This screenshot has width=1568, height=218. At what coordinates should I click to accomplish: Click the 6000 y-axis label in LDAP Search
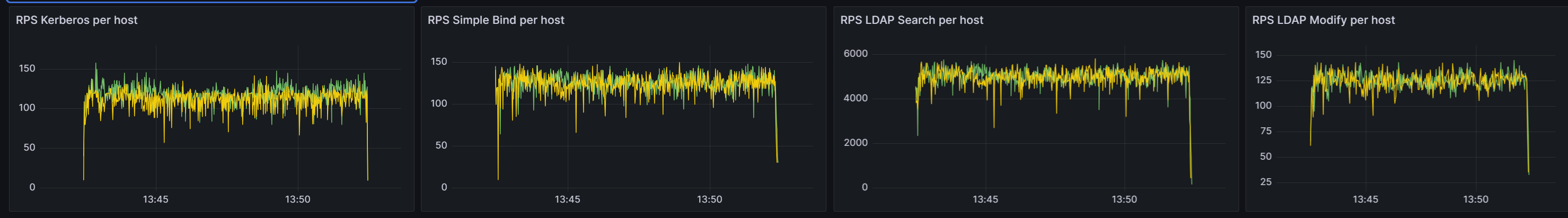tap(855, 54)
